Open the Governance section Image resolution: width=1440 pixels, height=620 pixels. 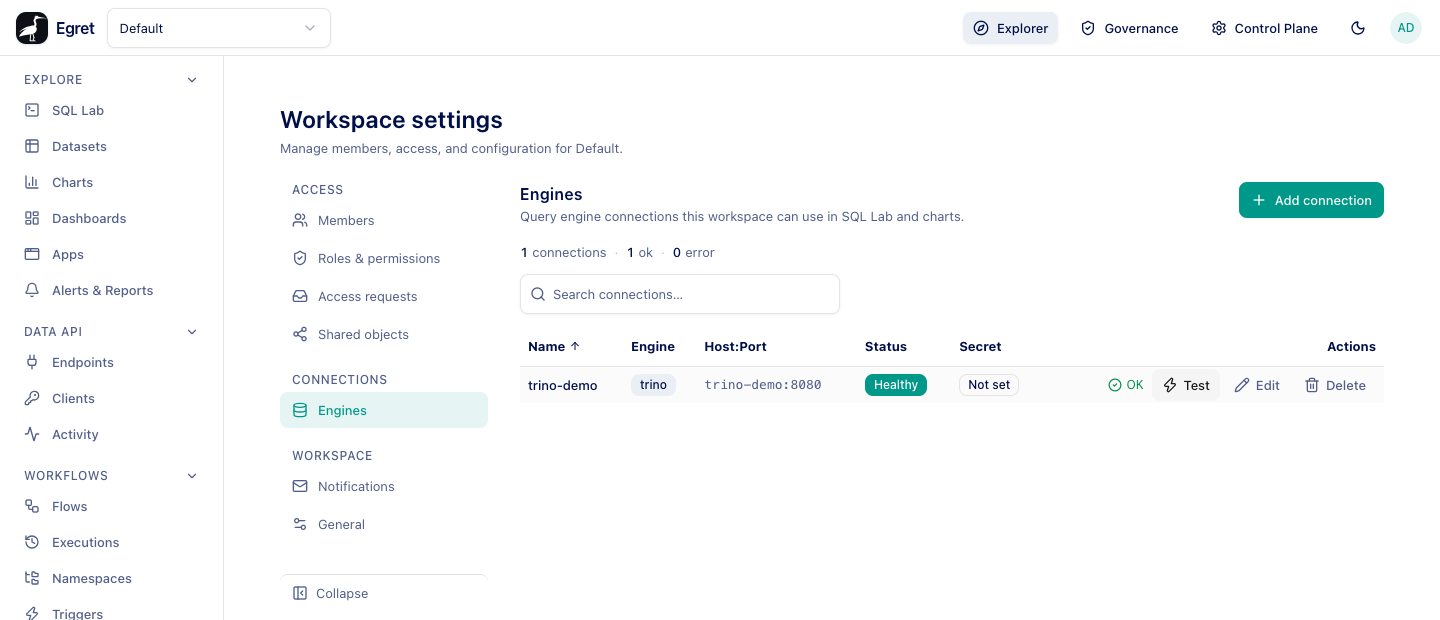coord(1129,28)
